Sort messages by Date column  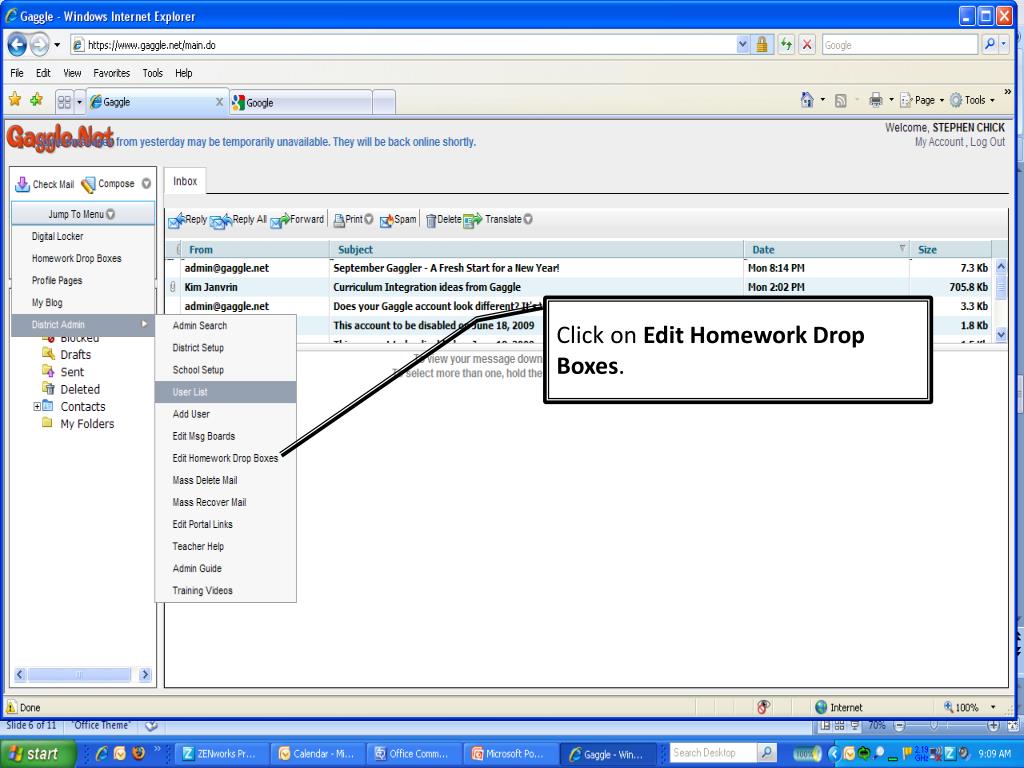pyautogui.click(x=827, y=249)
